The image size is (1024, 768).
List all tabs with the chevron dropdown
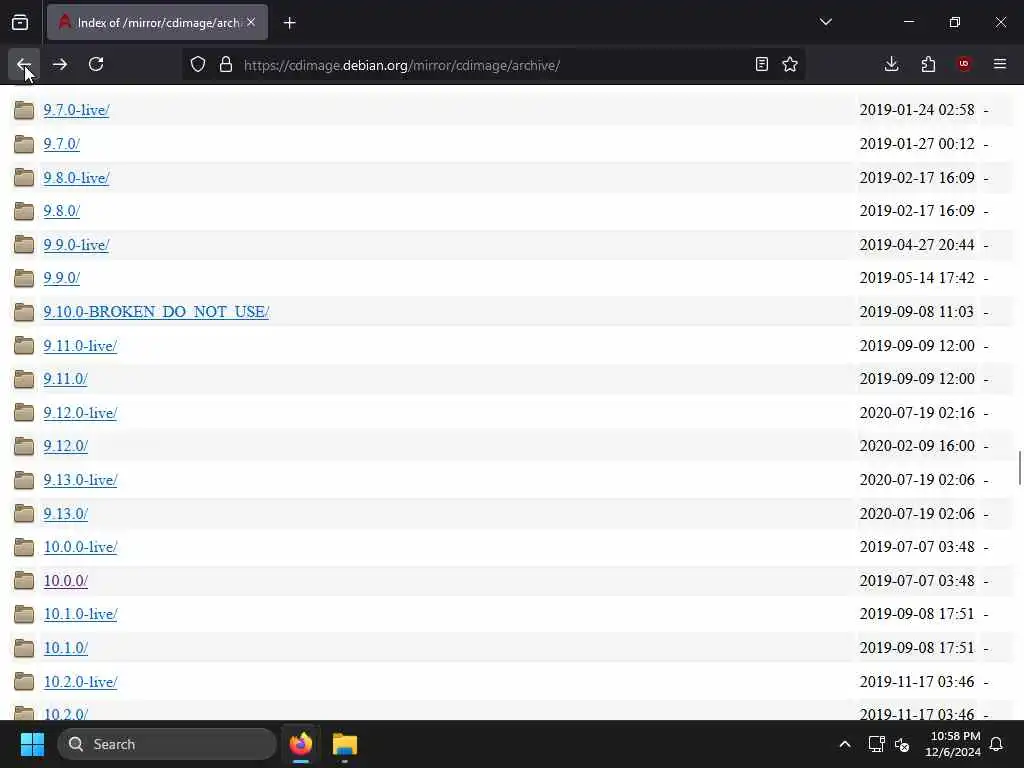825,22
